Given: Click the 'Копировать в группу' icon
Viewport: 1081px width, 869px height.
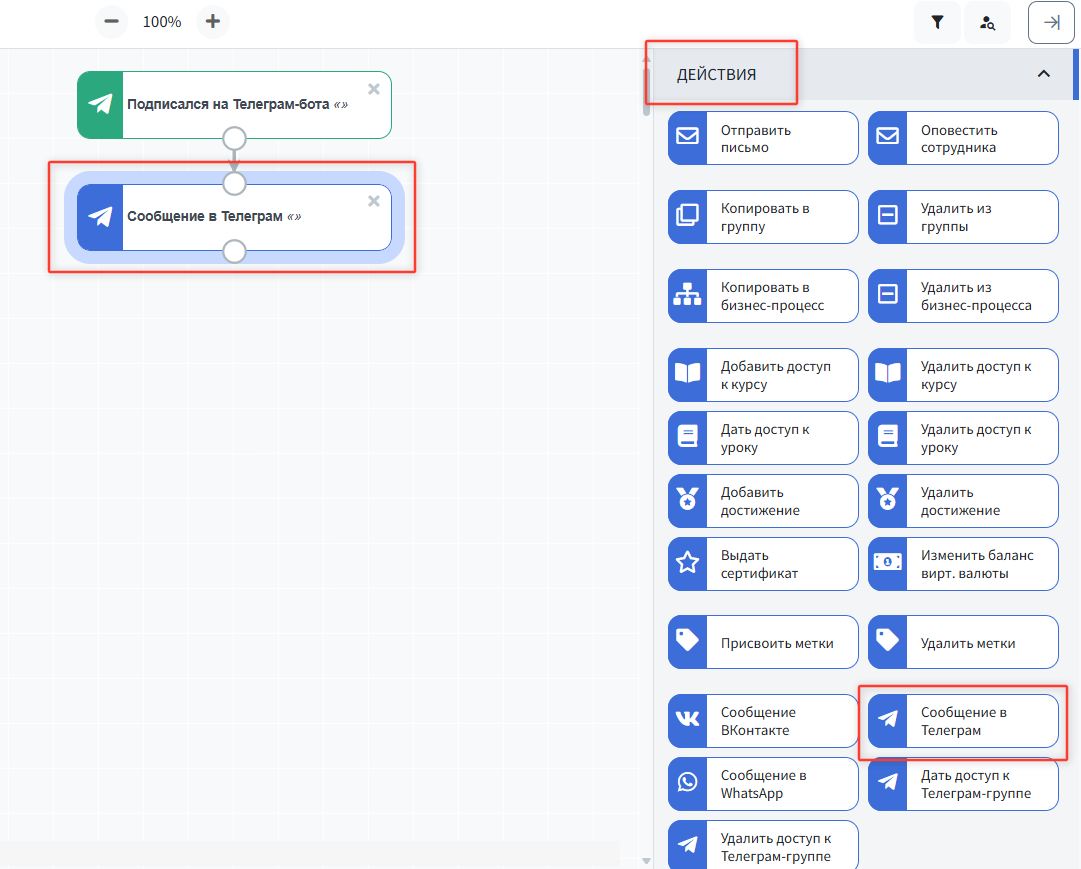Looking at the screenshot, I should click(688, 217).
